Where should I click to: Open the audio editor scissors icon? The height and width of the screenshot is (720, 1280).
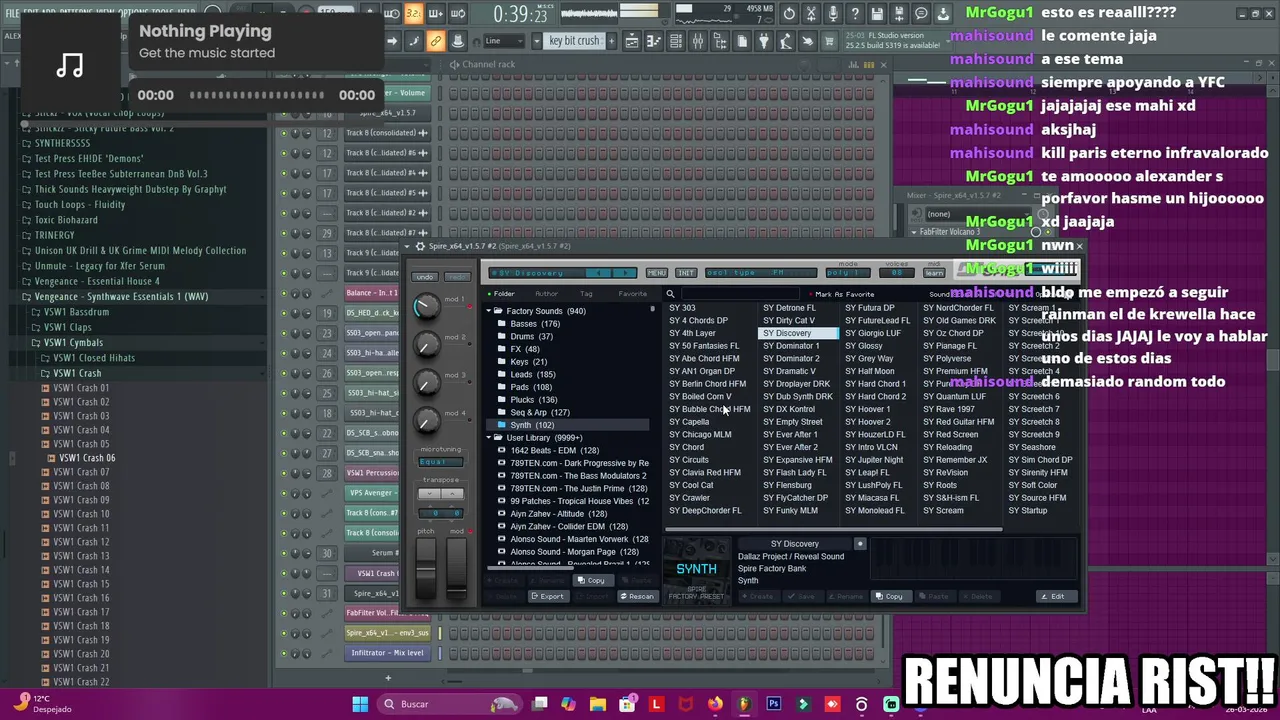pos(811,14)
